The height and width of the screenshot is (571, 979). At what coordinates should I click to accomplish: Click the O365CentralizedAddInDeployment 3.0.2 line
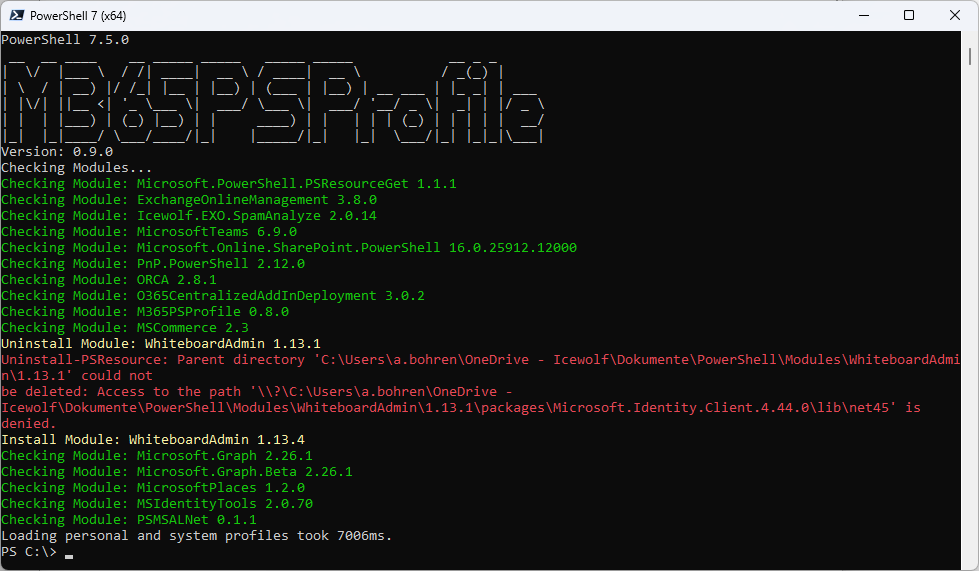coord(213,296)
